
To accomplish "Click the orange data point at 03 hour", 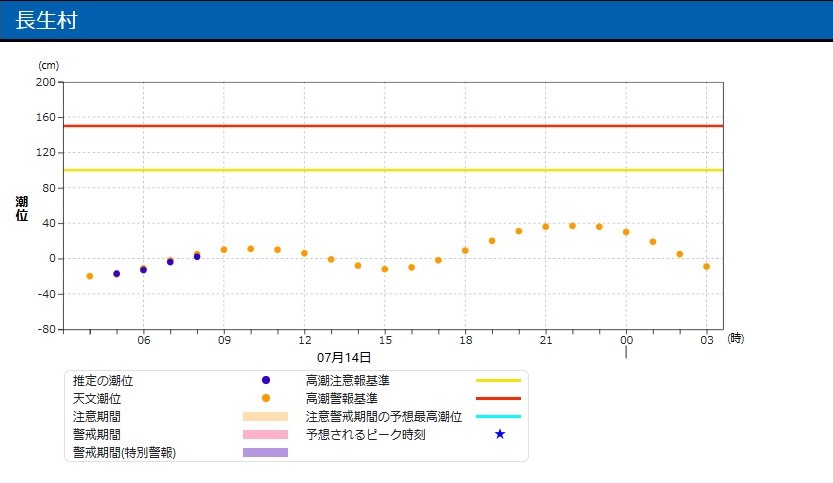I will [706, 267].
